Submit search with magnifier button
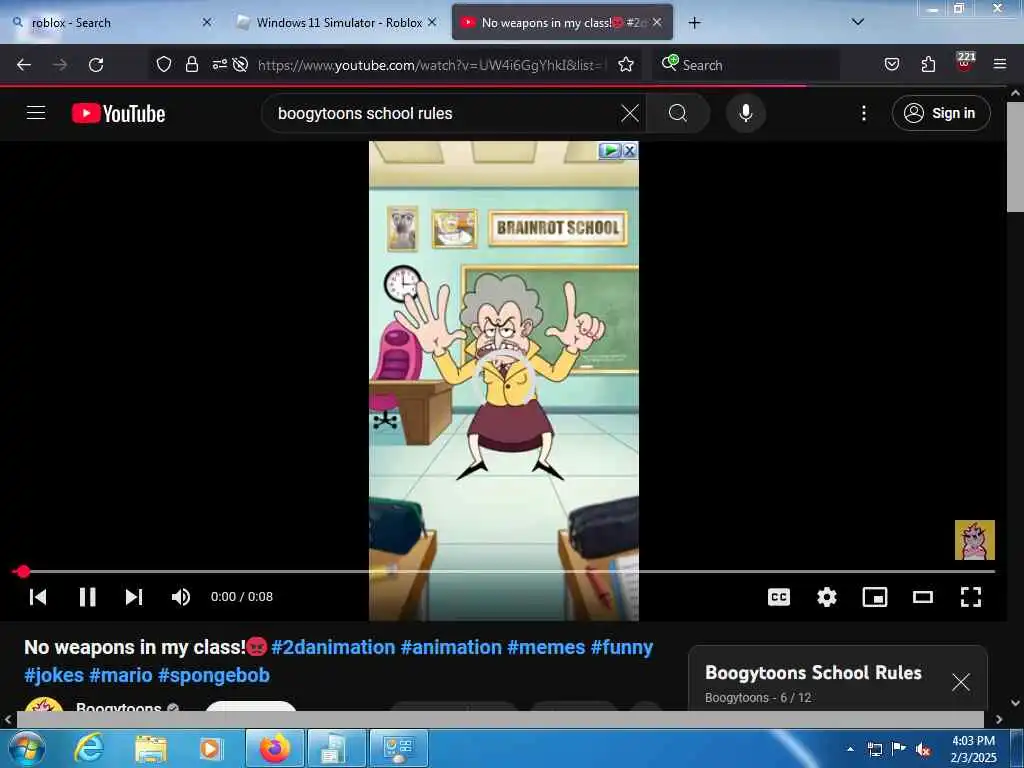1024x768 pixels. [678, 113]
